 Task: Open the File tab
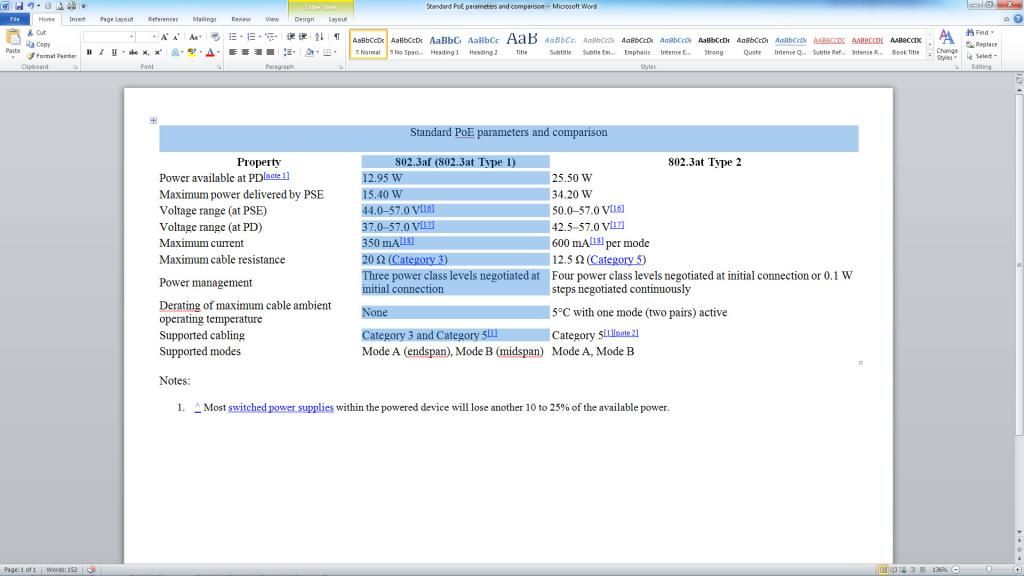click(x=14, y=19)
